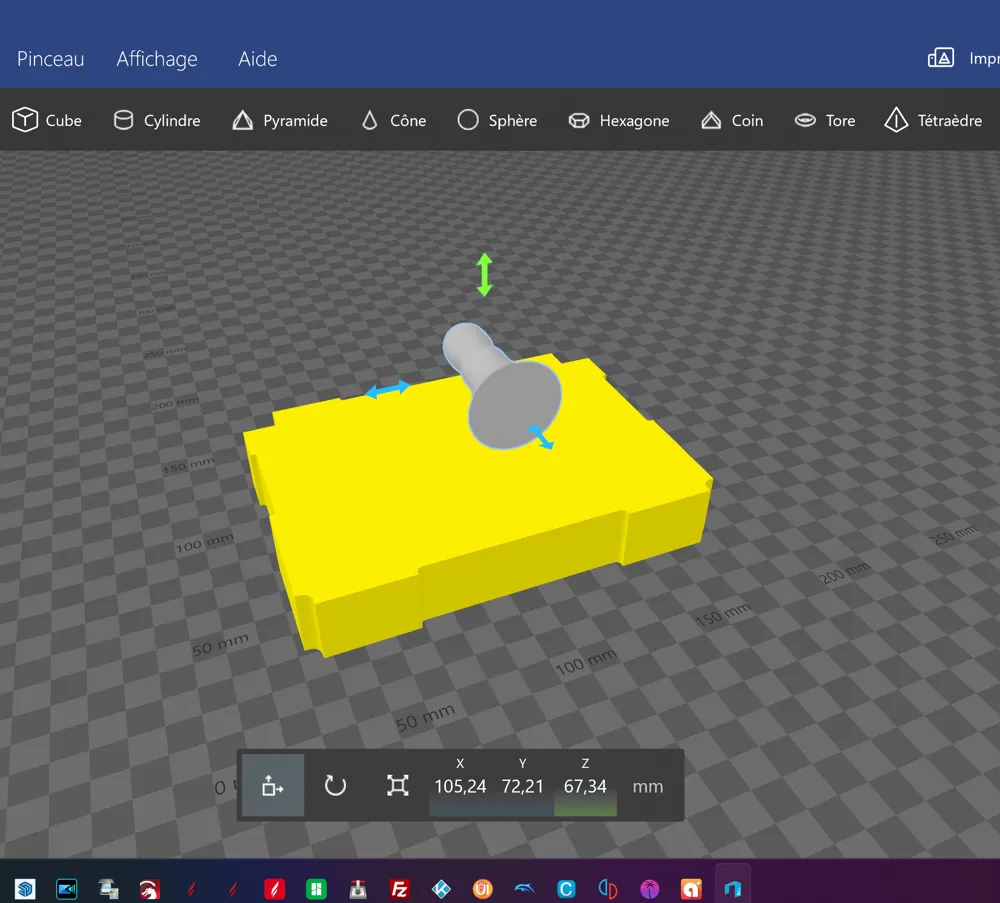Viewport: 1000px width, 903px height.
Task: Select the Move tool in bottom toolbar
Action: pos(273,786)
